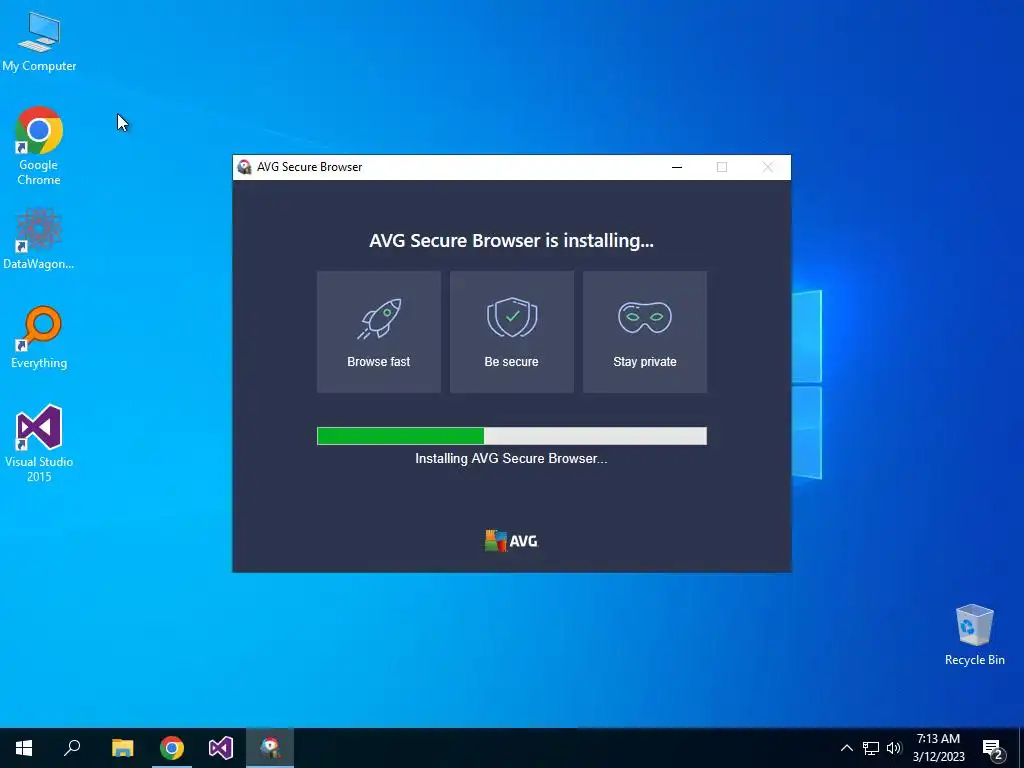The image size is (1024, 768).
Task: Open the My Computer desktop icon
Action: coord(39,40)
